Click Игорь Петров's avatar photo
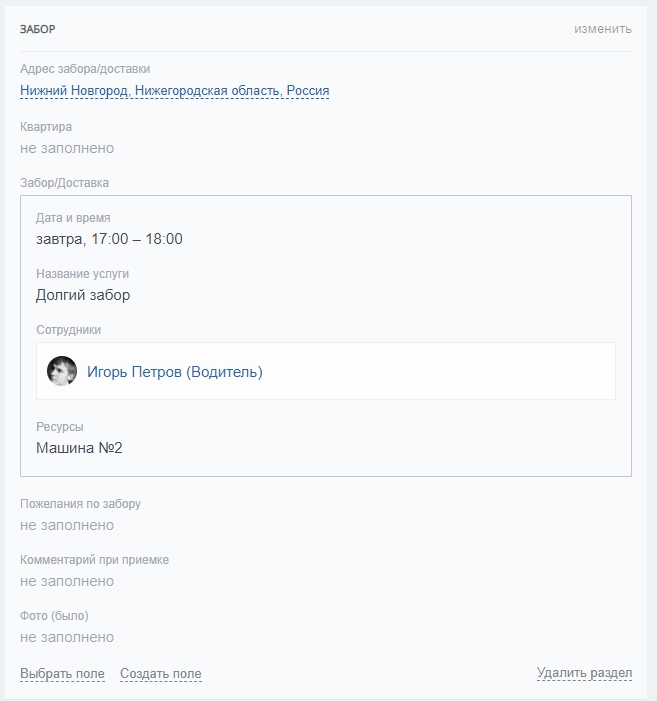657x701 pixels. point(62,372)
